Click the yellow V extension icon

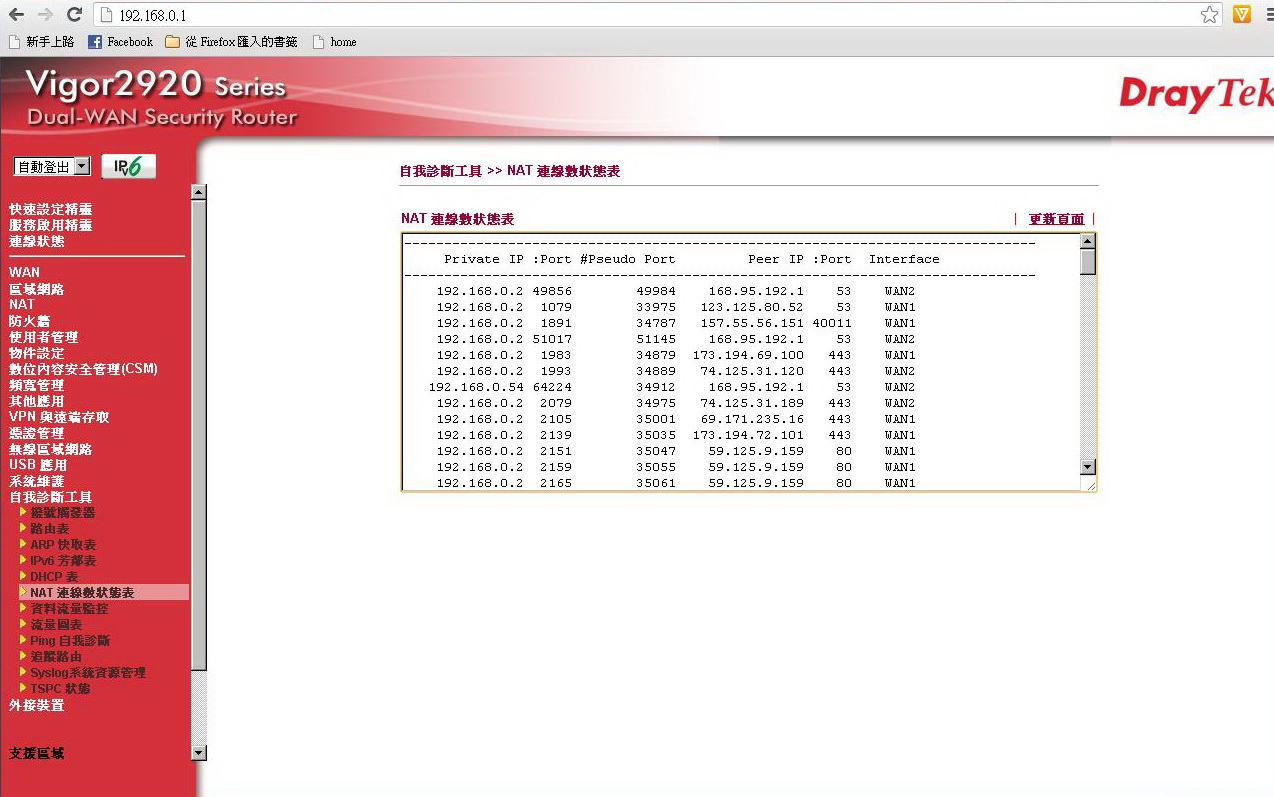click(1241, 15)
